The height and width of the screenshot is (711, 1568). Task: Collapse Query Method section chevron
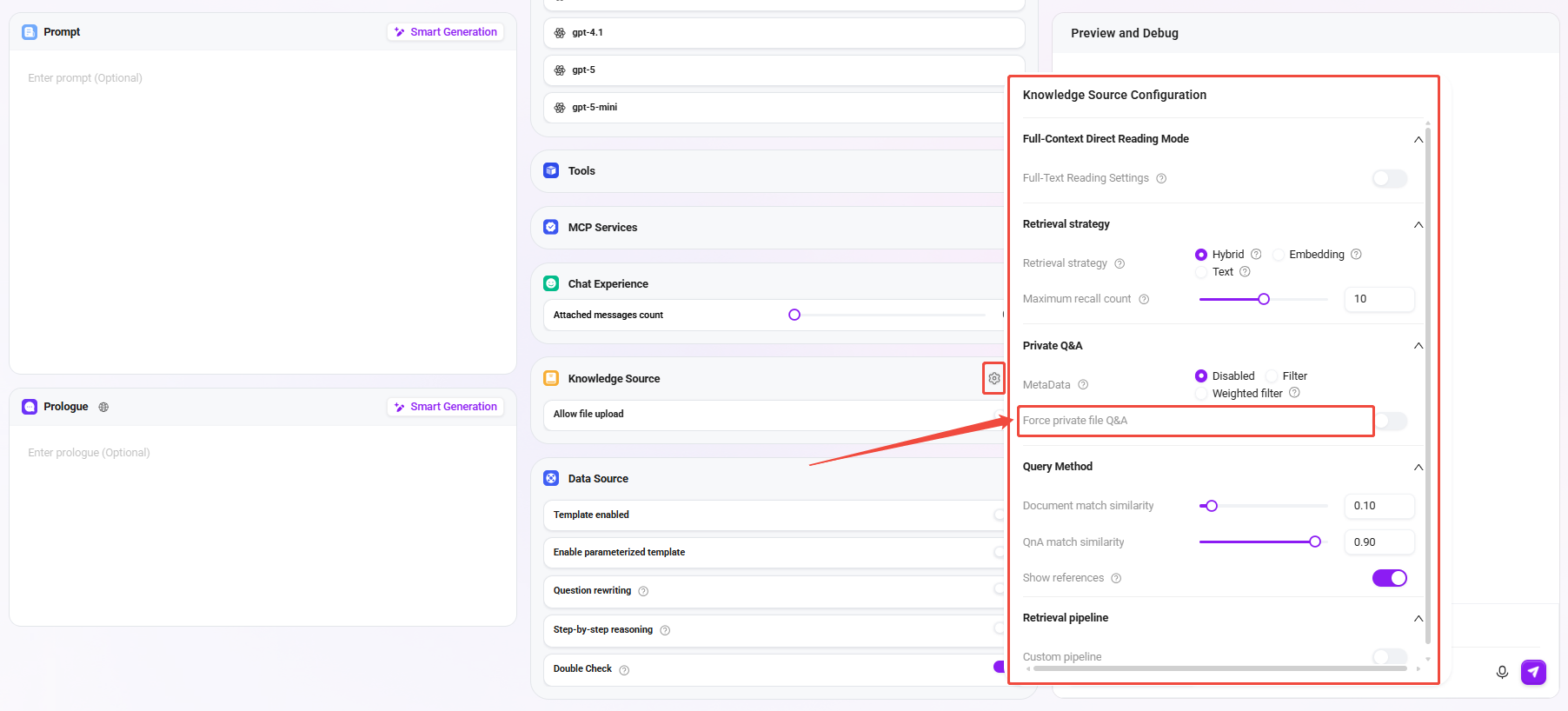[1418, 467]
